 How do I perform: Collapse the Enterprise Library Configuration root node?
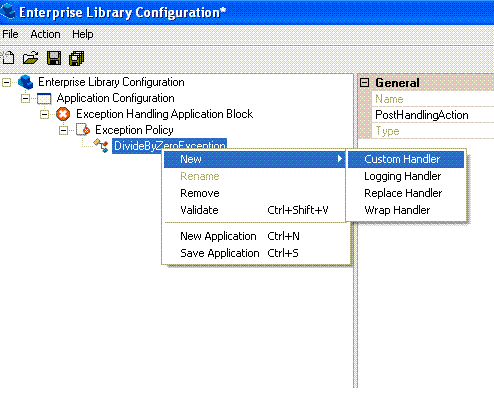click(7, 82)
